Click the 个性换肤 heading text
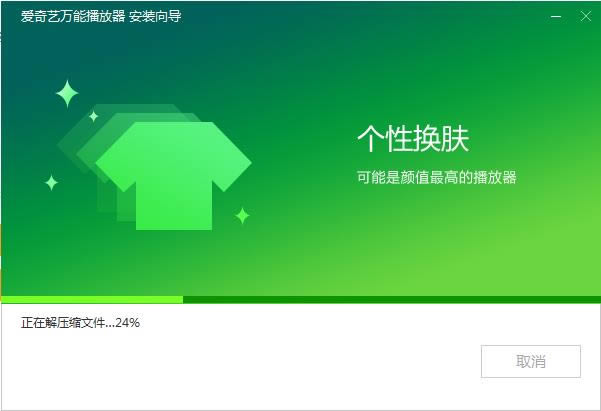The height and width of the screenshot is (411, 601). click(413, 138)
